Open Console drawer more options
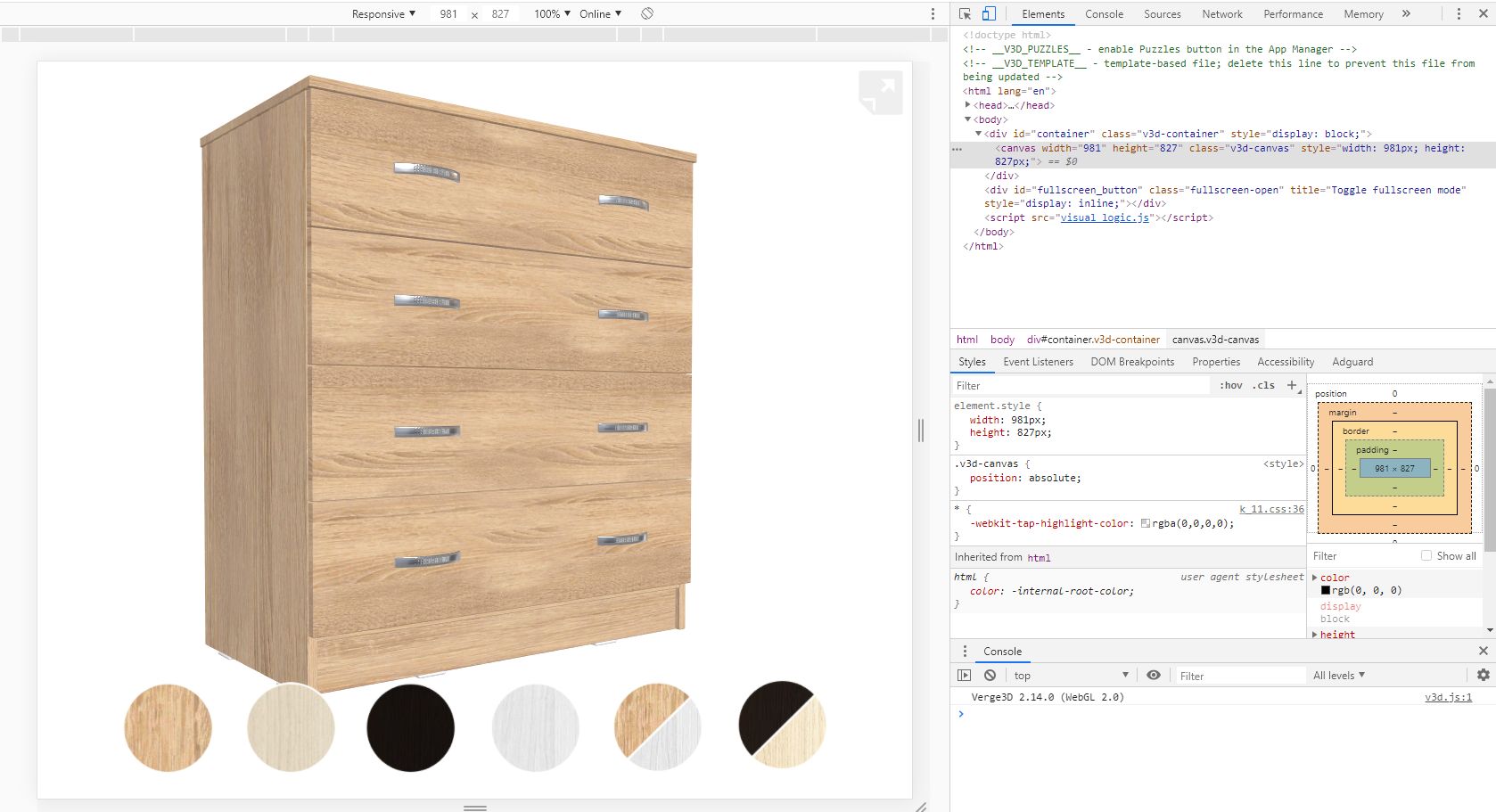Image resolution: width=1496 pixels, height=812 pixels. click(x=965, y=652)
